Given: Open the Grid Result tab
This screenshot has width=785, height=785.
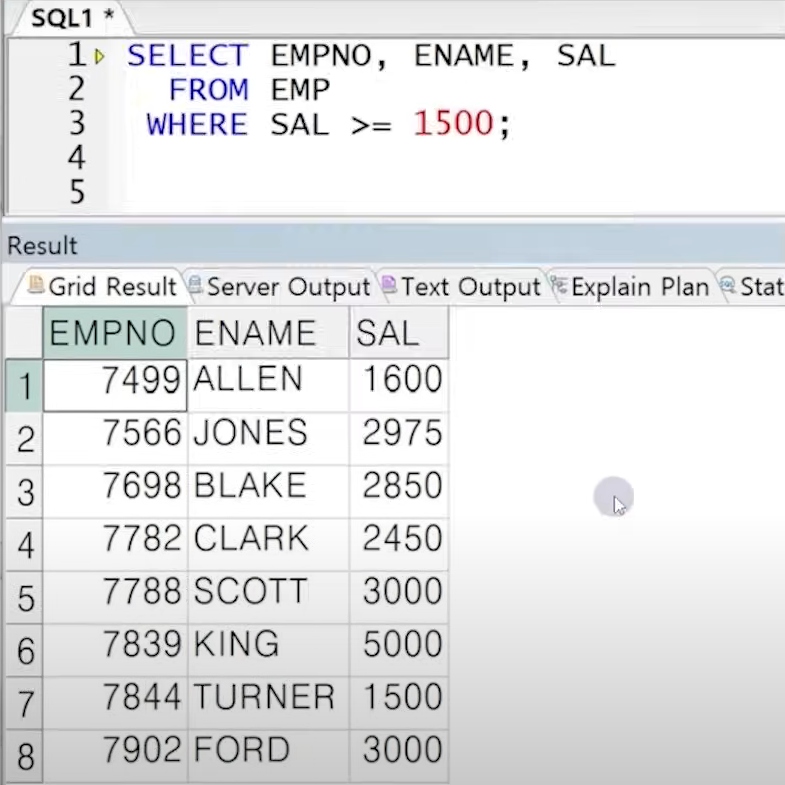Looking at the screenshot, I should (103, 287).
